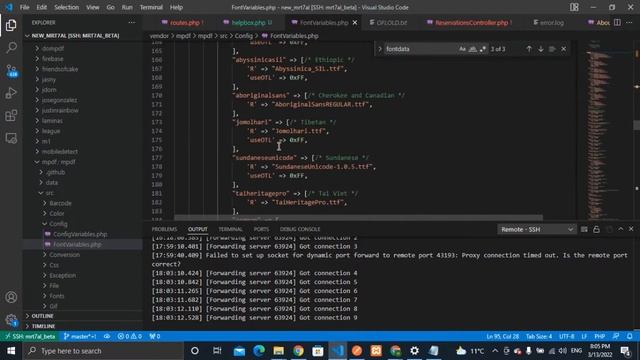Image resolution: width=640 pixels, height=360 pixels.
Task: Open the SSH remote indicator
Action: coord(30,336)
